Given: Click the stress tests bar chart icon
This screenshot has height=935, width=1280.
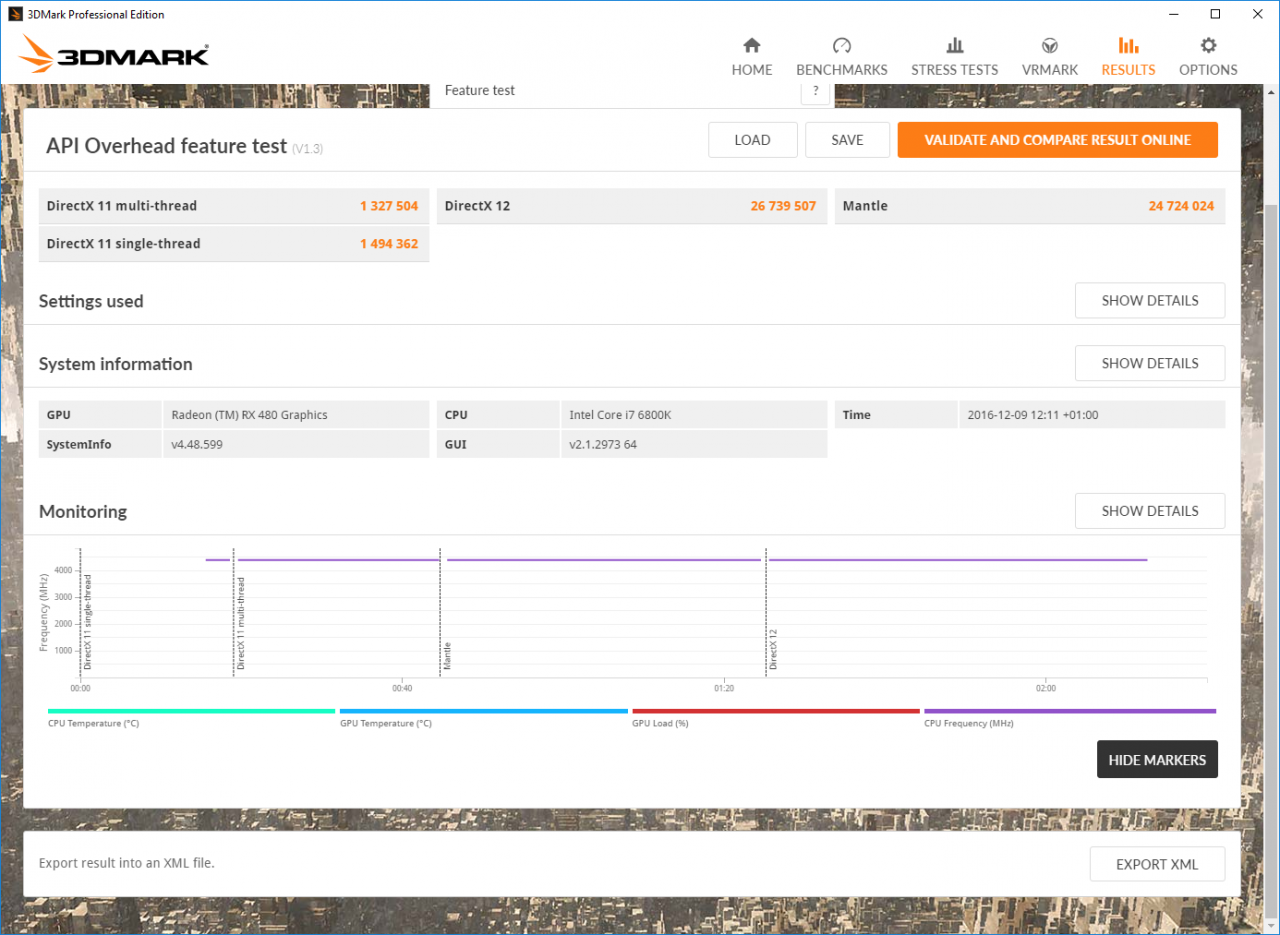Looking at the screenshot, I should click(x=955, y=45).
